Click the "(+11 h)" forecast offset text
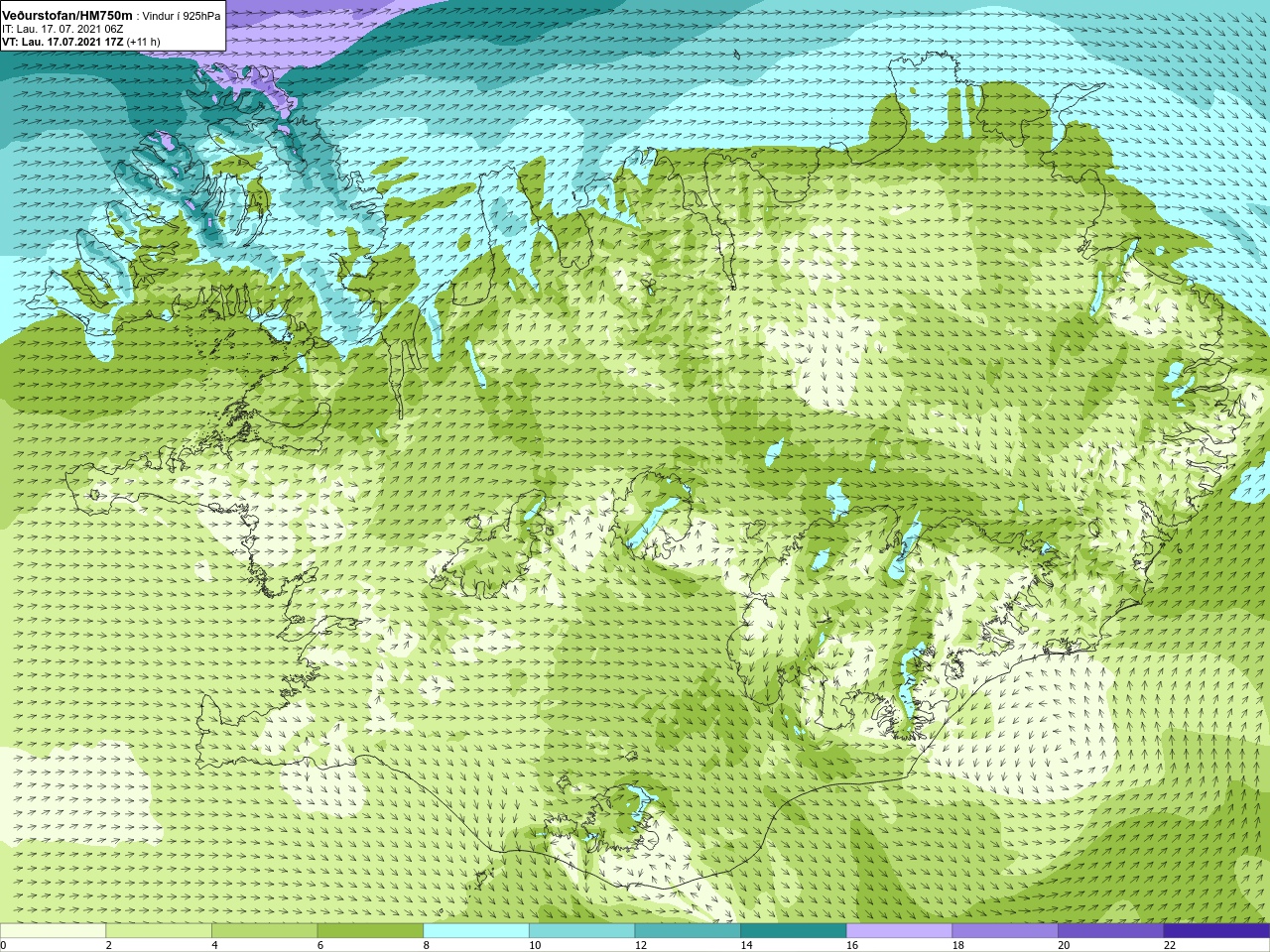 [144, 42]
